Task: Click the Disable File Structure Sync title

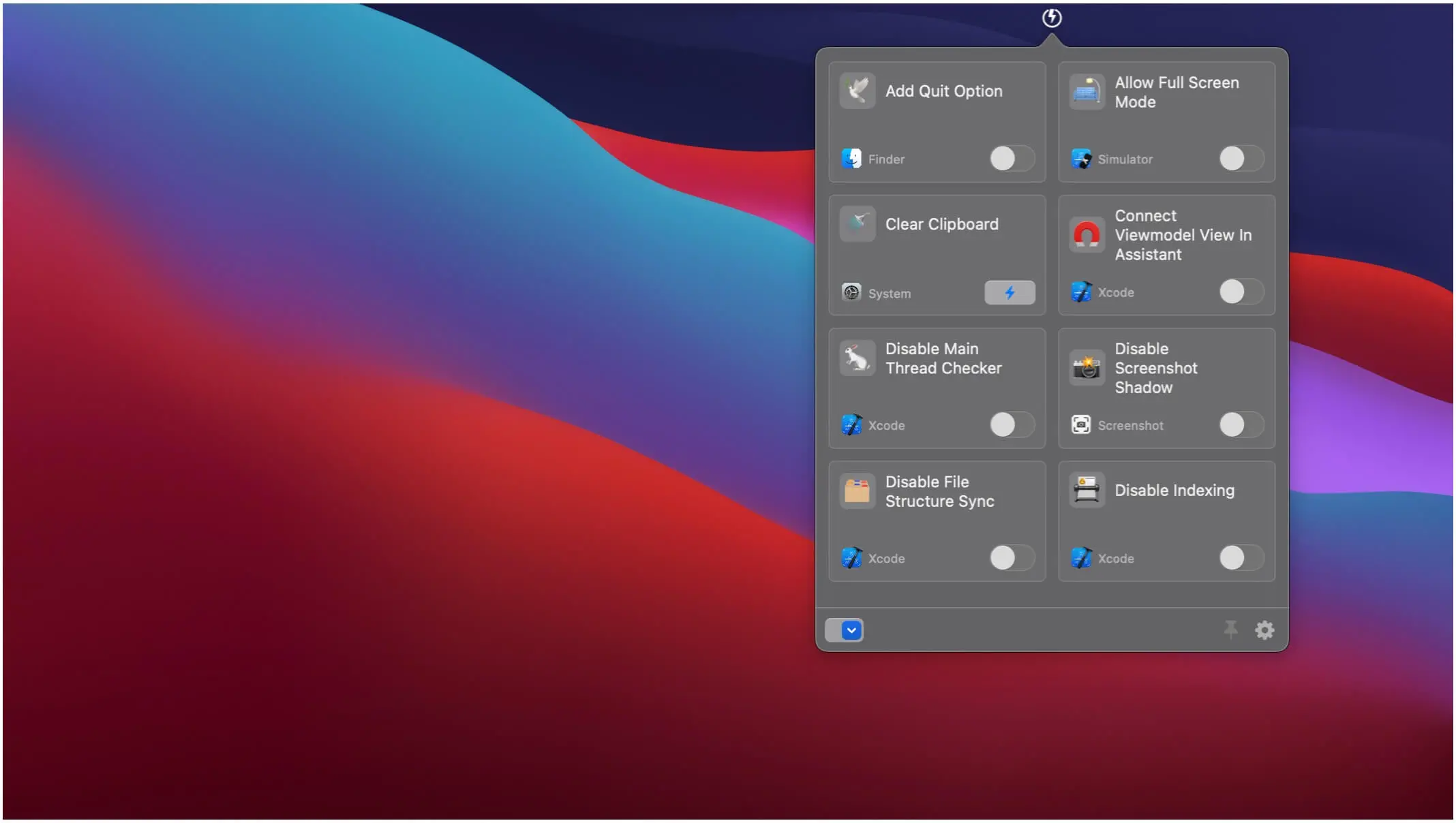Action: click(x=940, y=491)
